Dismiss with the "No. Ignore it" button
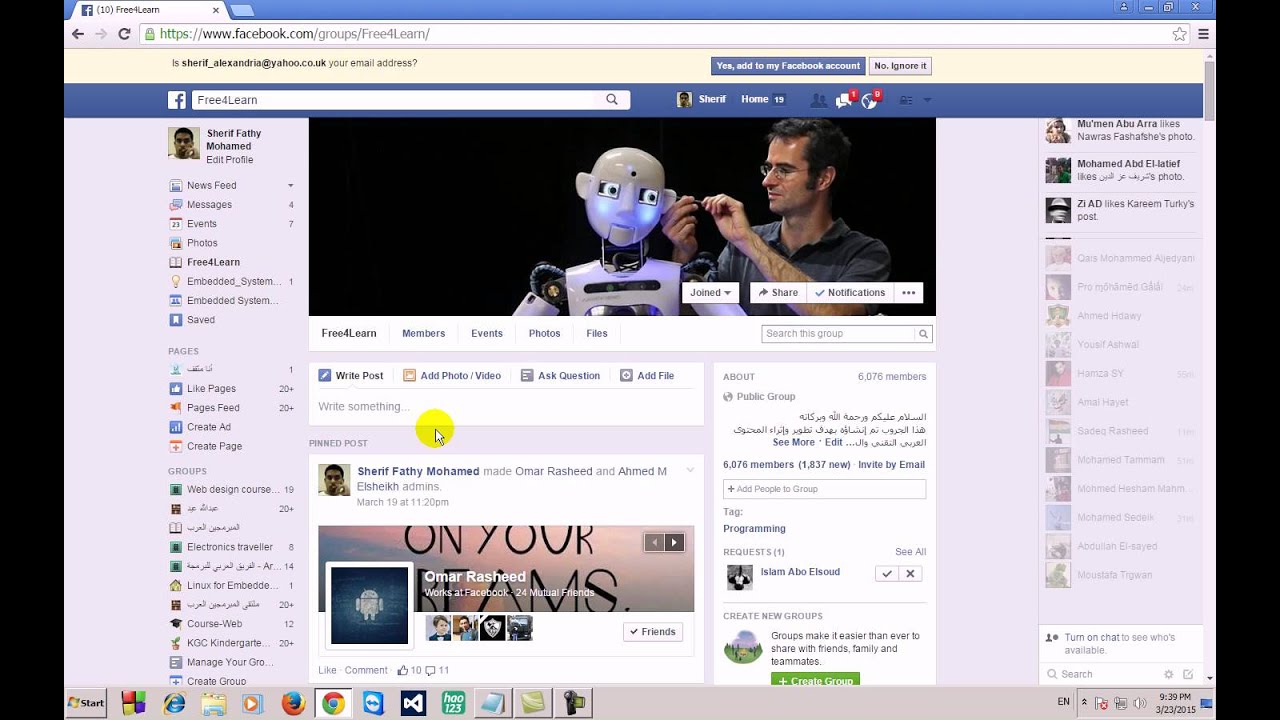This screenshot has height=720, width=1280. point(900,66)
